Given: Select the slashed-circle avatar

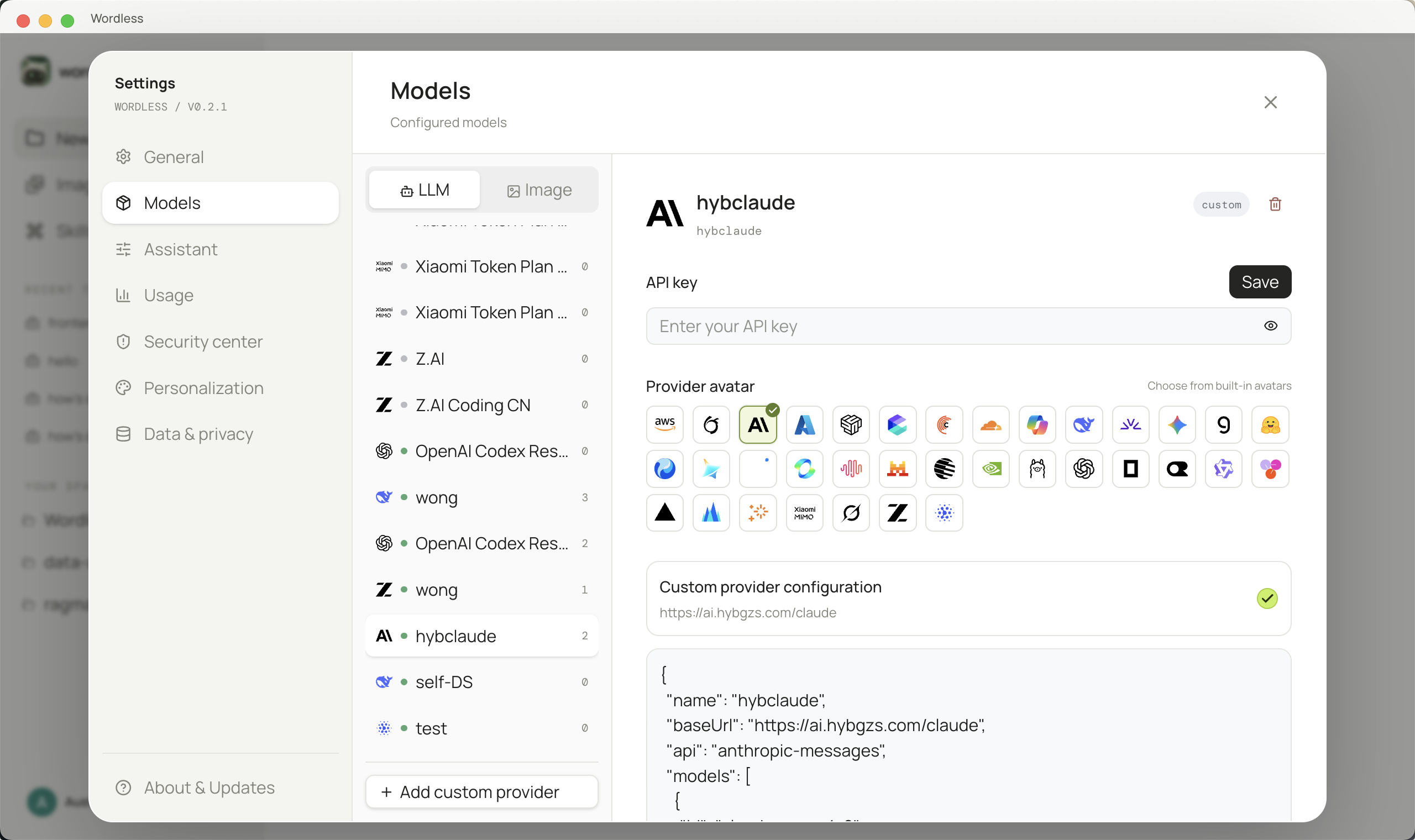Looking at the screenshot, I should pos(851,513).
